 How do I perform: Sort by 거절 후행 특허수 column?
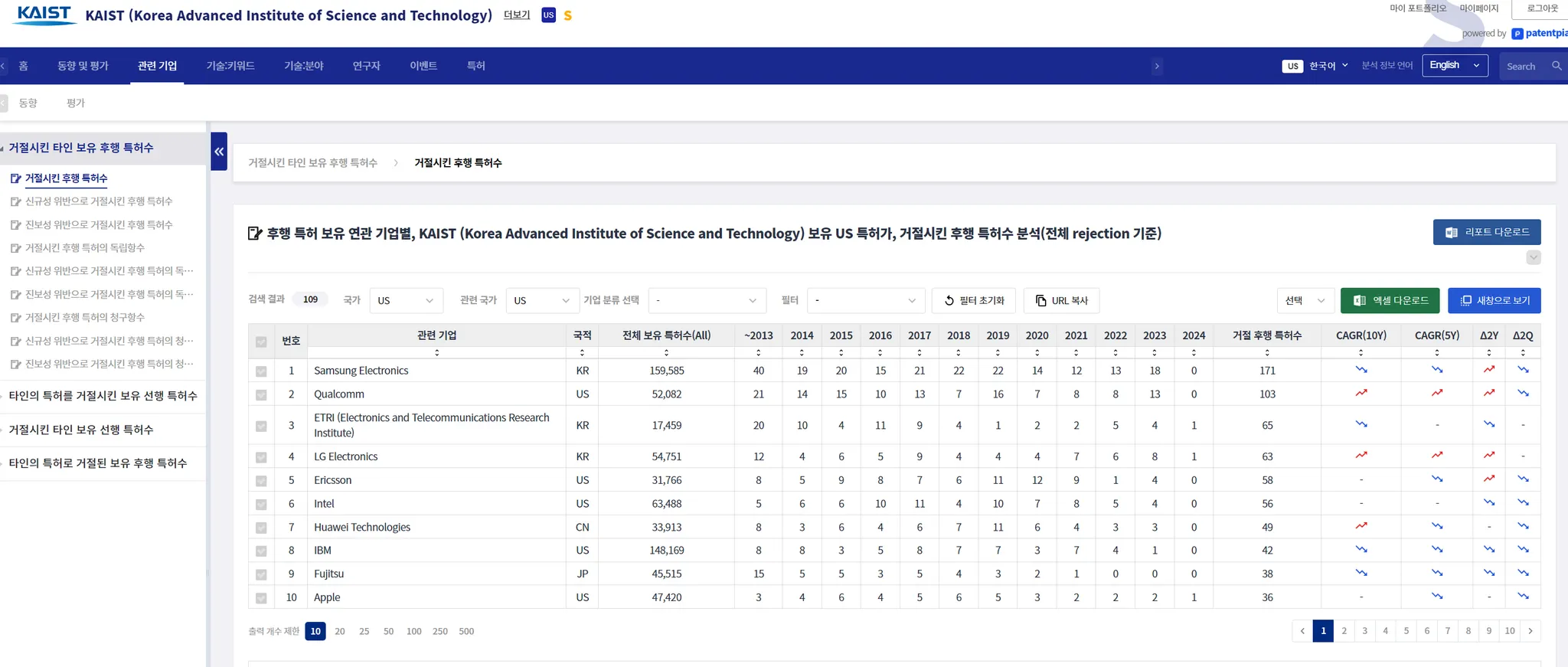(x=1267, y=352)
